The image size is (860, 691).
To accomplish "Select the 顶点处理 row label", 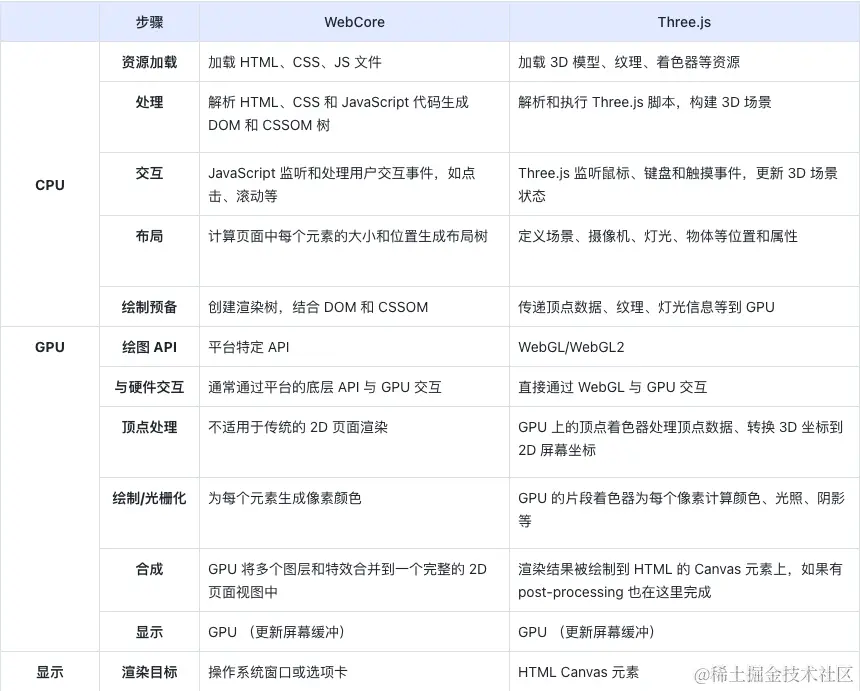I will 148,427.
